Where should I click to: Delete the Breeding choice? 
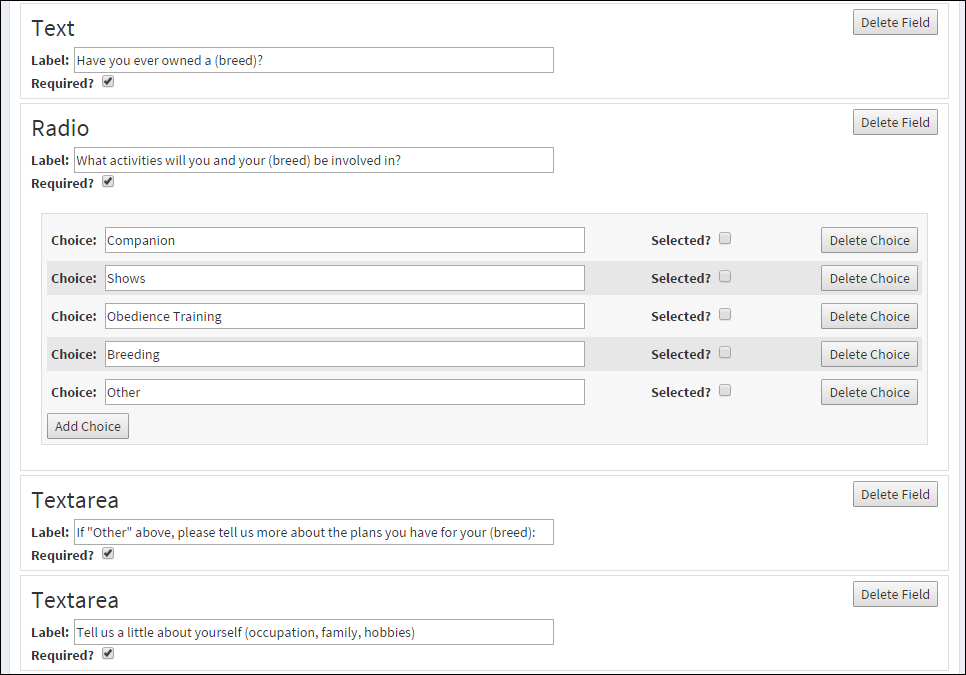[869, 354]
